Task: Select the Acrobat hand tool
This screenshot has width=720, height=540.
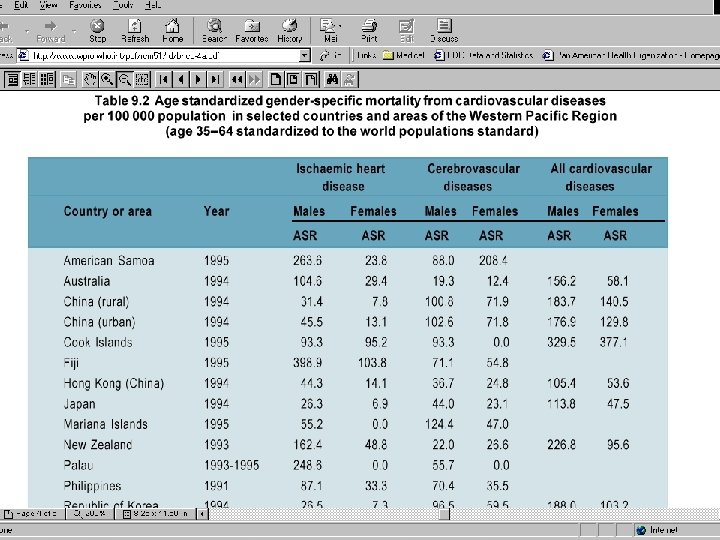Action: click(90, 79)
